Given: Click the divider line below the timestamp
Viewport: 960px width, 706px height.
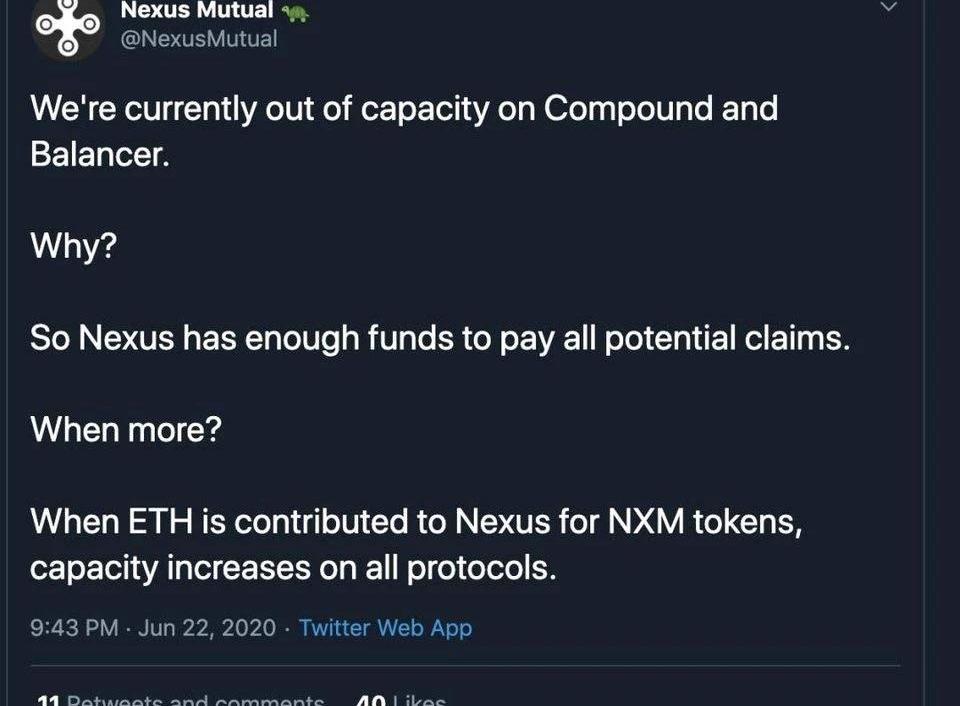Looking at the screenshot, I should [465, 666].
